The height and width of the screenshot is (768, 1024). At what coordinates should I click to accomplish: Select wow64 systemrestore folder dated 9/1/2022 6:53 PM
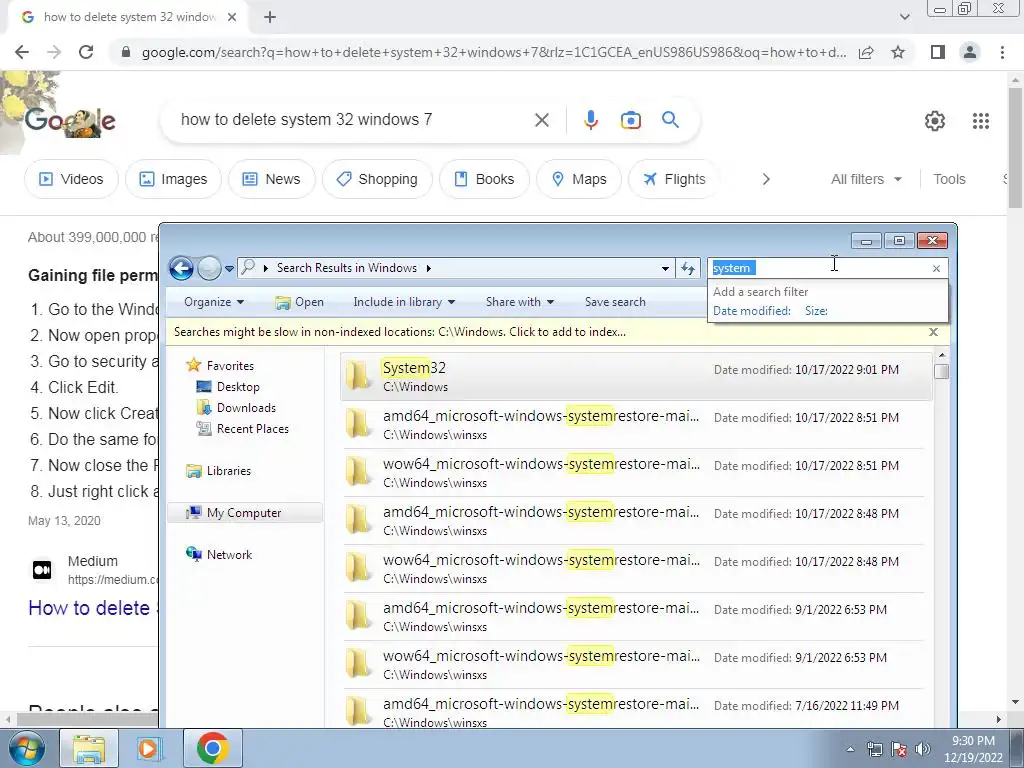tap(633, 665)
